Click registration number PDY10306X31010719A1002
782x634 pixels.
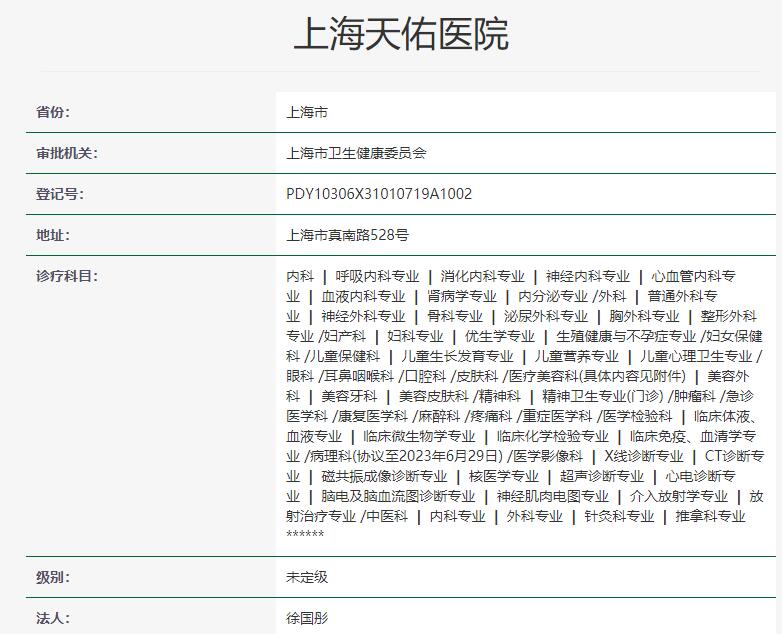(x=379, y=194)
